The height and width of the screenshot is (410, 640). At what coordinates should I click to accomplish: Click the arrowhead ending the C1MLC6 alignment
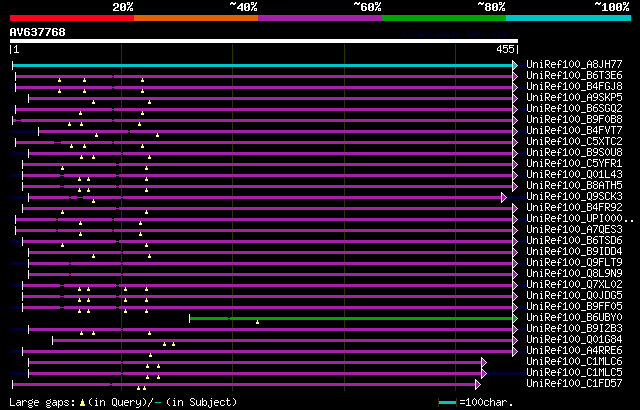482,362
